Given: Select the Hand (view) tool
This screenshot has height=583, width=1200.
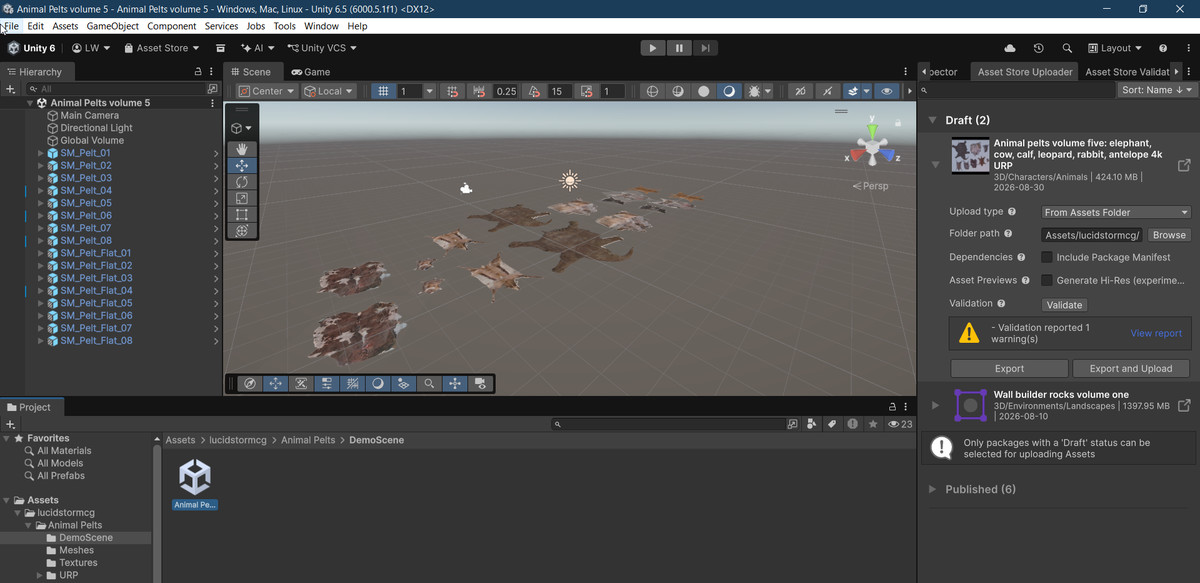Looking at the screenshot, I should pyautogui.click(x=241, y=149).
